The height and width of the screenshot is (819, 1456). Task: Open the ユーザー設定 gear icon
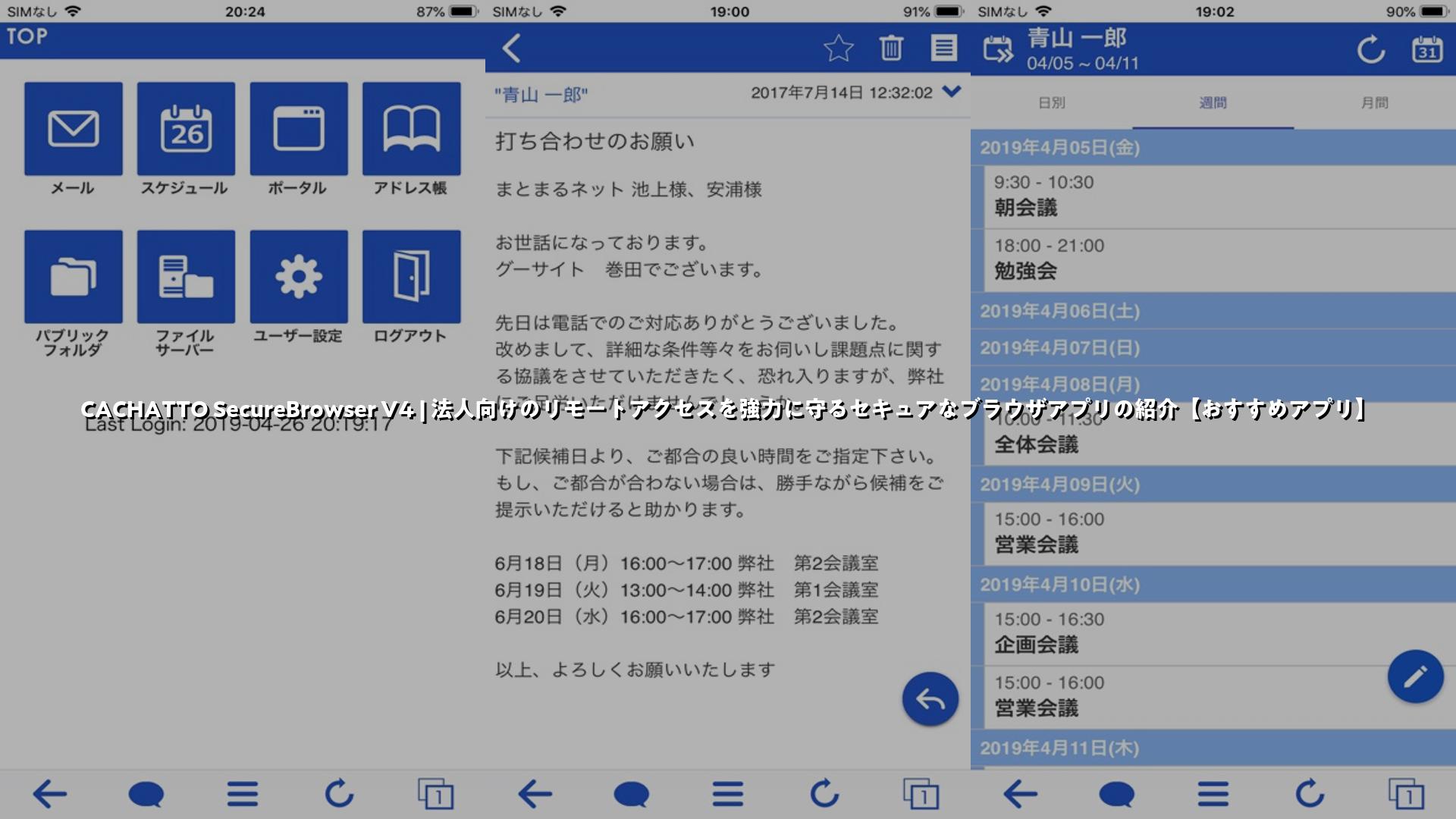click(299, 277)
